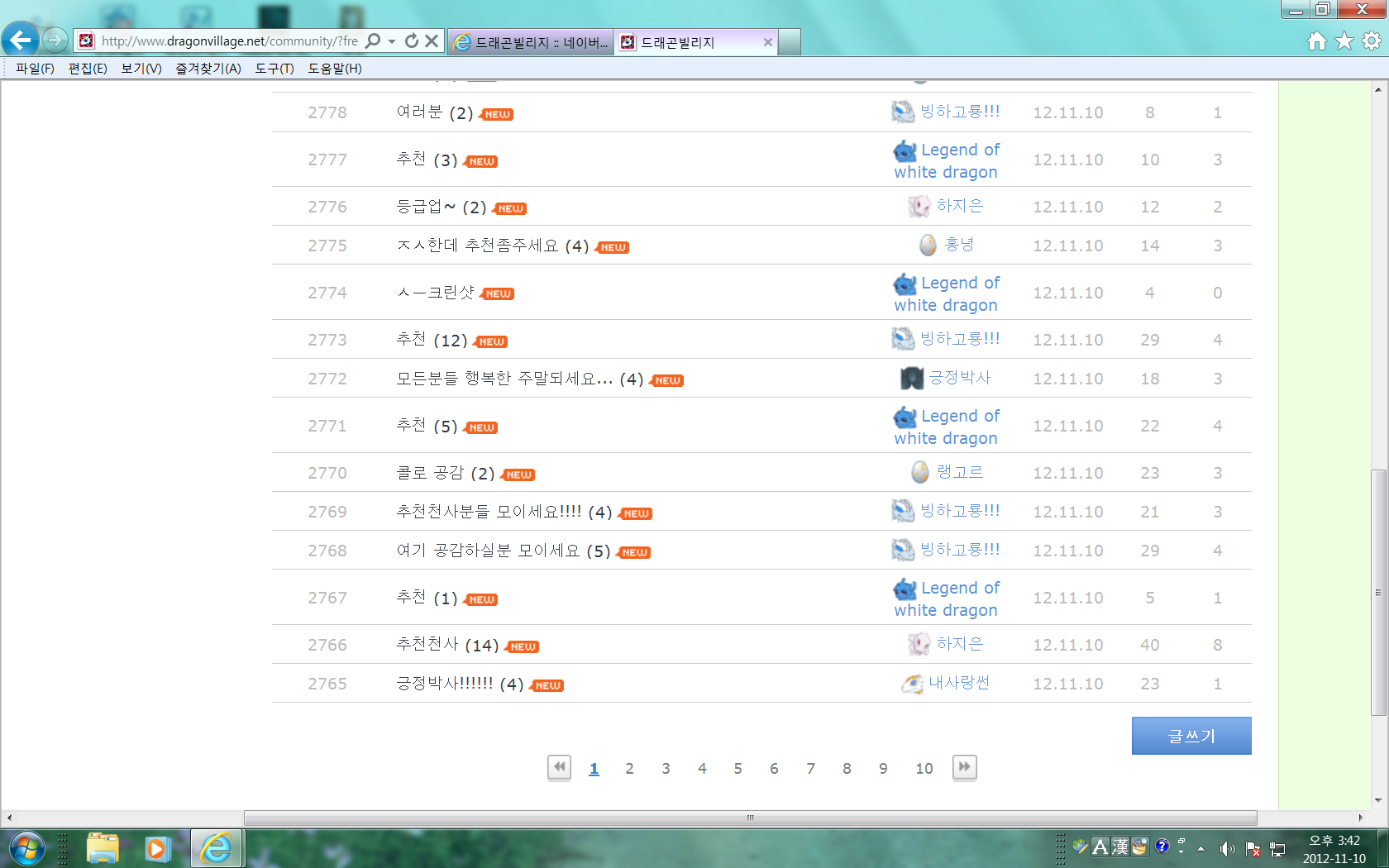Viewport: 1389px width, 868px height.
Task: Go to the first page arrow in pagination
Action: [560, 767]
